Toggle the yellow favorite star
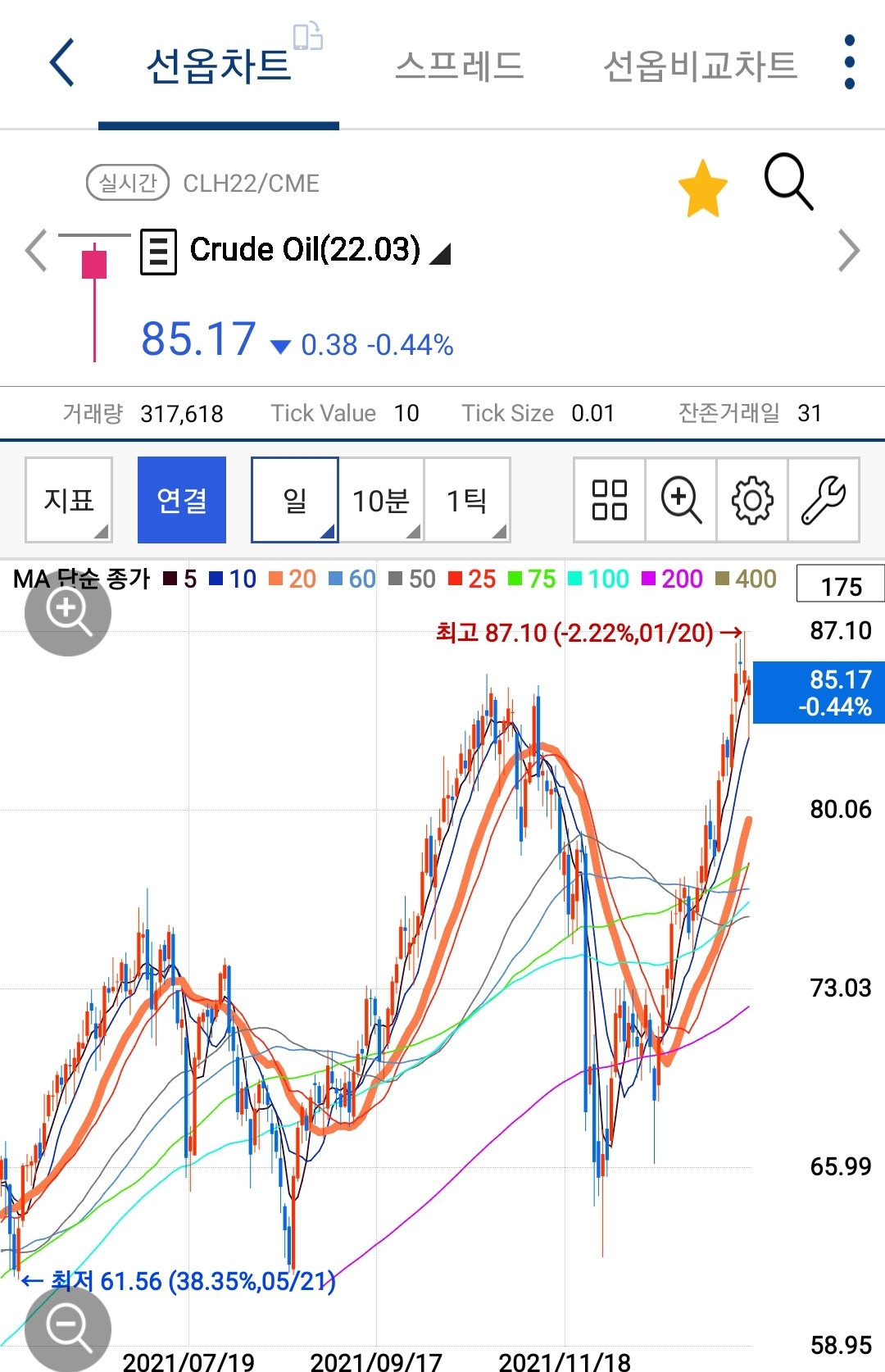885x1372 pixels. pos(703,189)
